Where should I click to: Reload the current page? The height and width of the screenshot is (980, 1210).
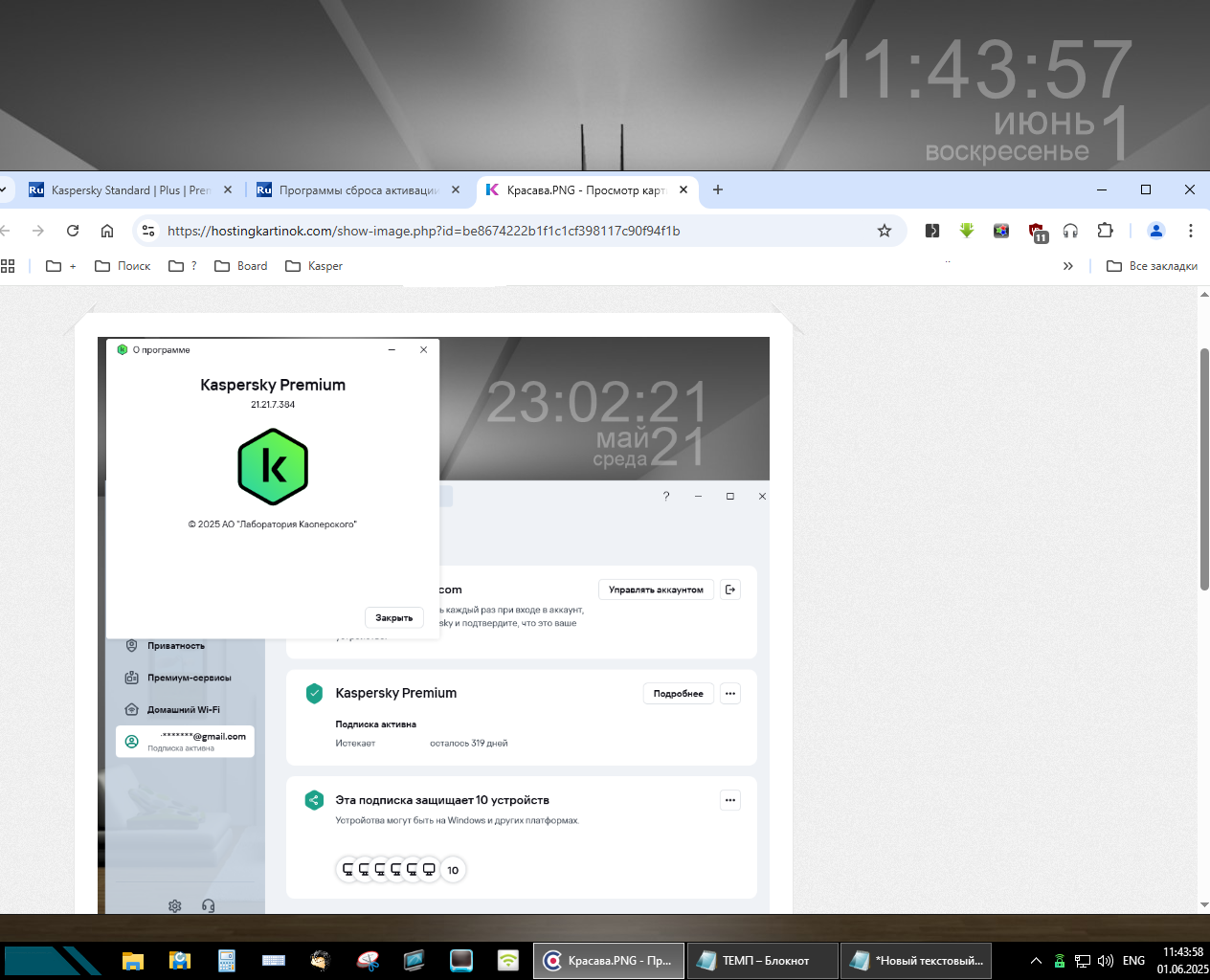tap(73, 231)
